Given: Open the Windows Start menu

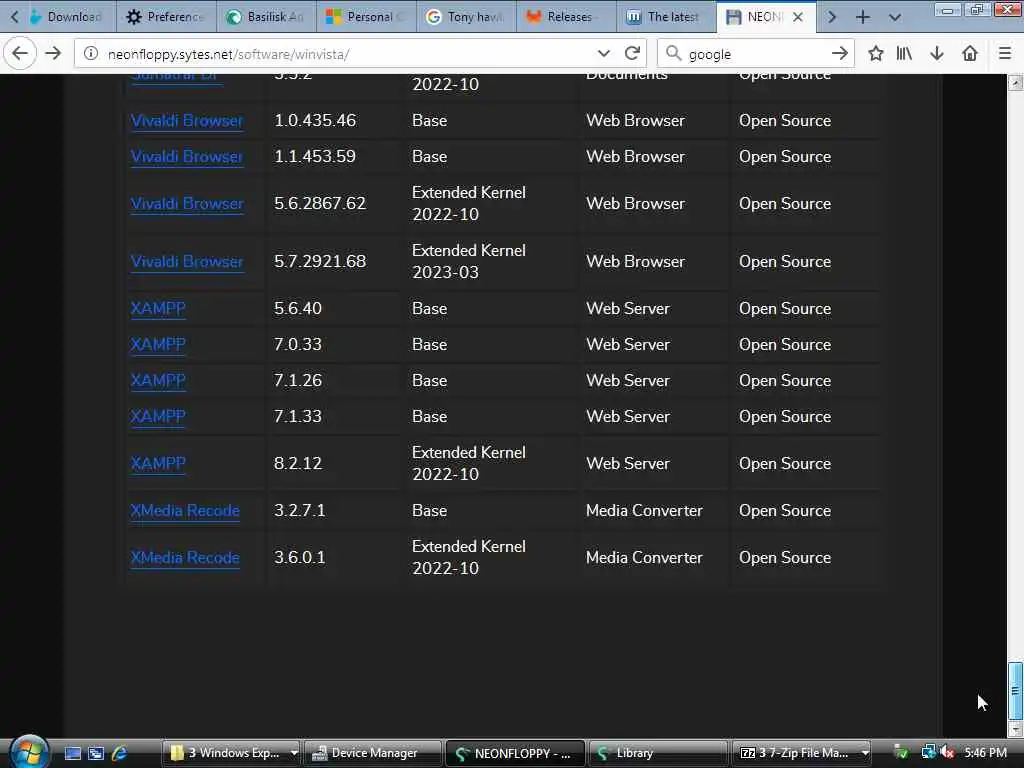Looking at the screenshot, I should coord(29,752).
